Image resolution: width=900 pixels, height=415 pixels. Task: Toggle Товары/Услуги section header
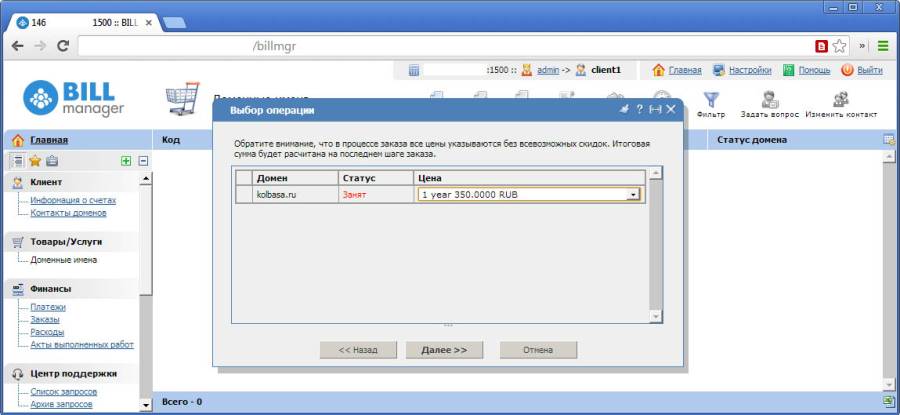[x=71, y=242]
